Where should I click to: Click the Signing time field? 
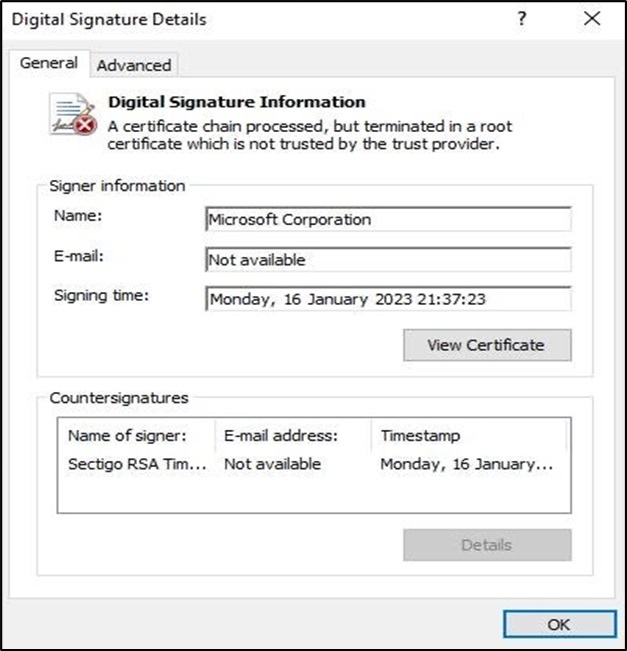point(388,299)
